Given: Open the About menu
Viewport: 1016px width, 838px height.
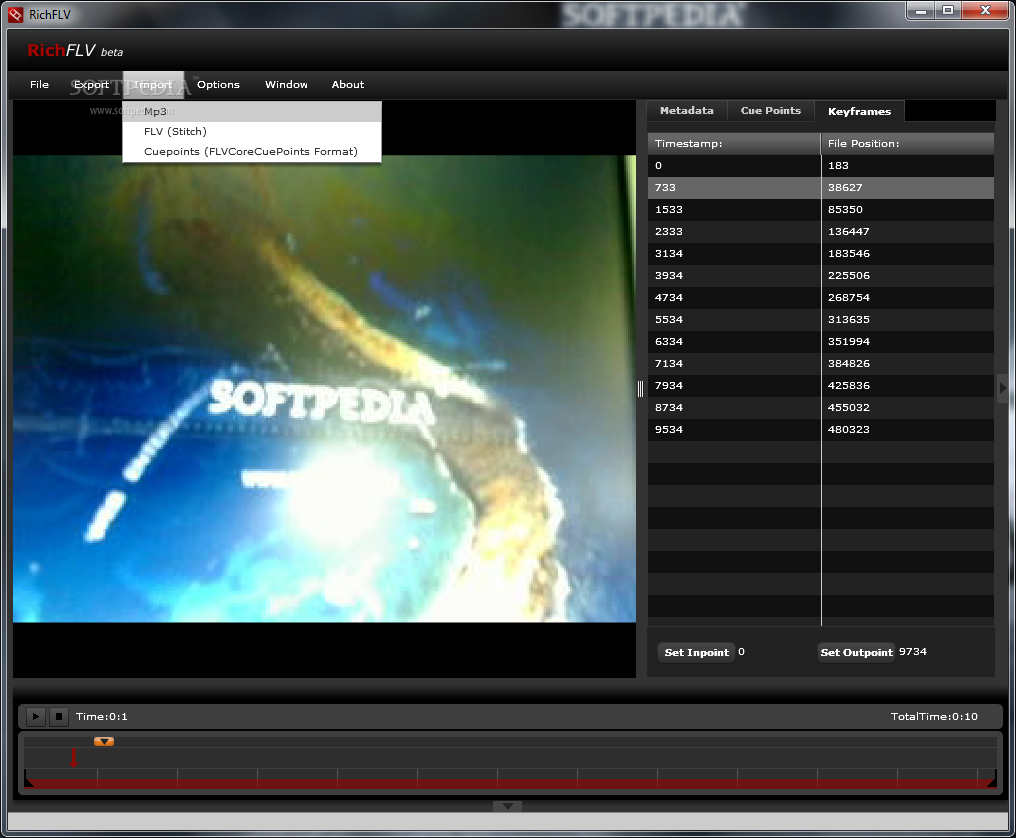Looking at the screenshot, I should 348,84.
